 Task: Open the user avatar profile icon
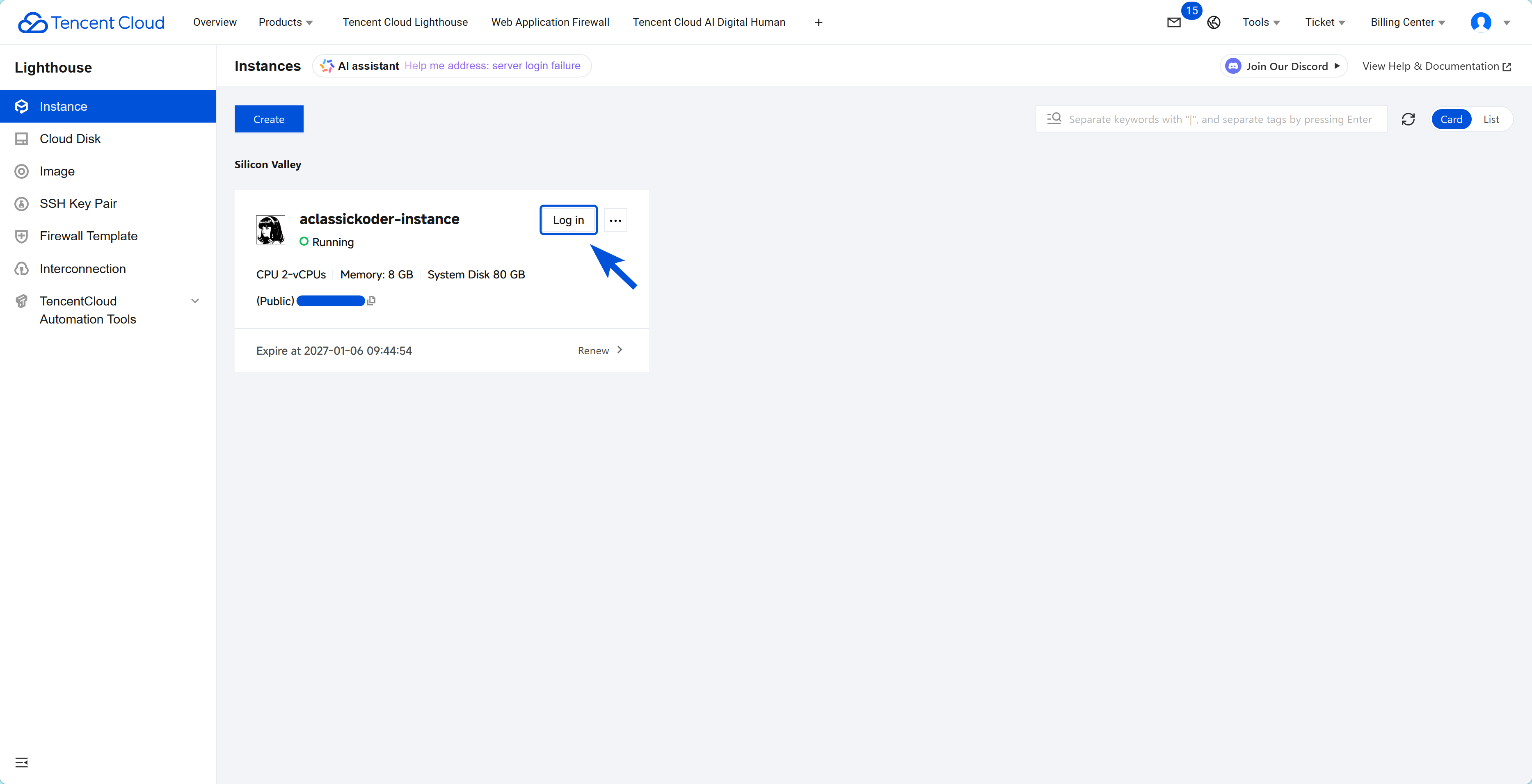(x=1480, y=22)
